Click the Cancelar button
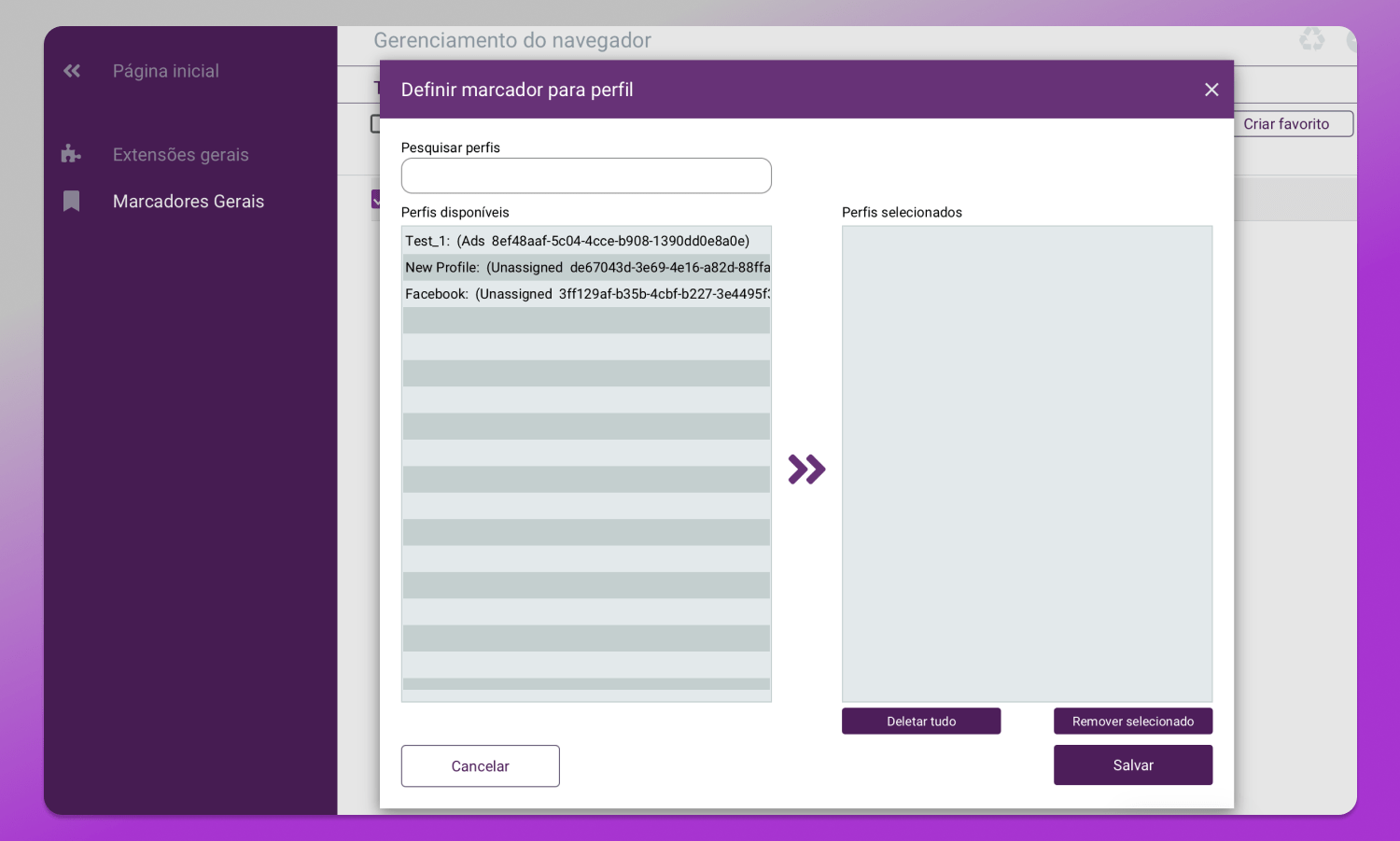This screenshot has width=1400, height=841. tap(481, 766)
